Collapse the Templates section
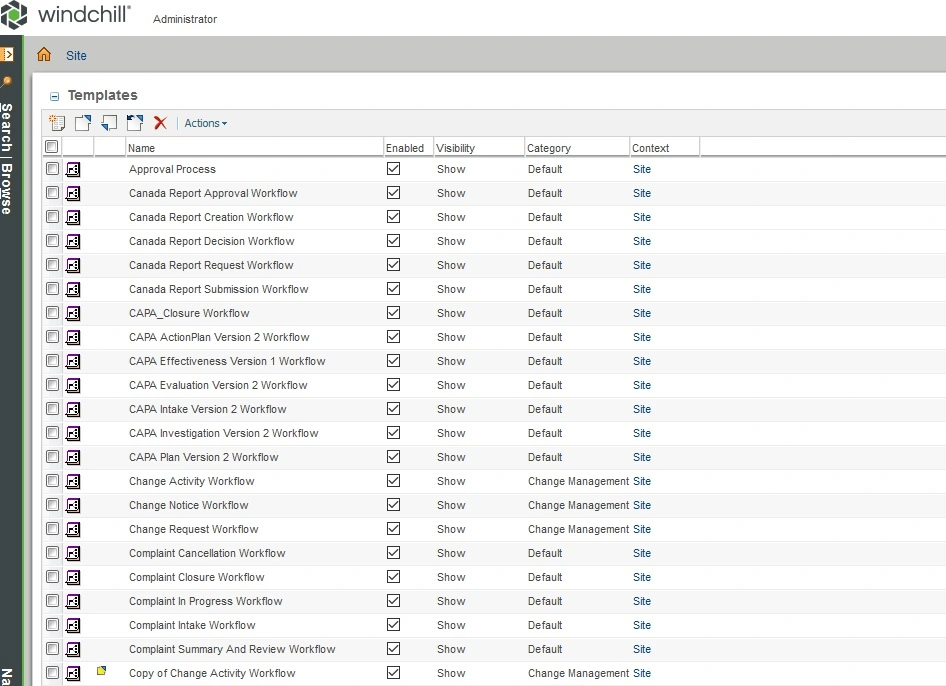Viewport: 946px width, 686px height. pyautogui.click(x=54, y=96)
